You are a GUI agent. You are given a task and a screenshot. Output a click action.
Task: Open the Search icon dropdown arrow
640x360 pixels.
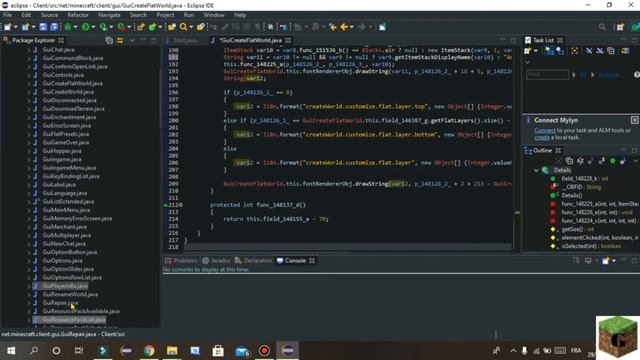[x=191, y=27]
